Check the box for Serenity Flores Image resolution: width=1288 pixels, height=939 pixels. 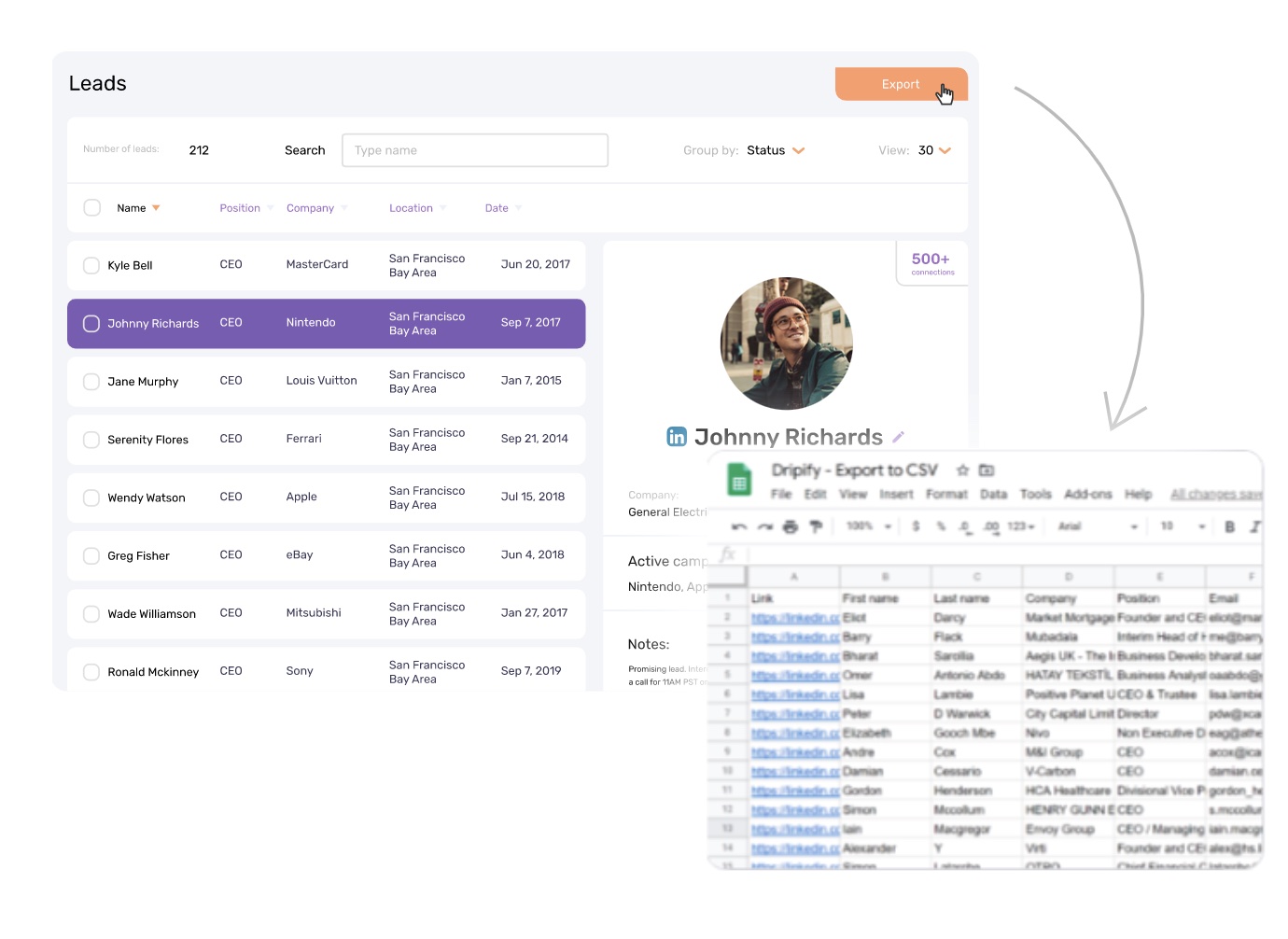pos(91,439)
